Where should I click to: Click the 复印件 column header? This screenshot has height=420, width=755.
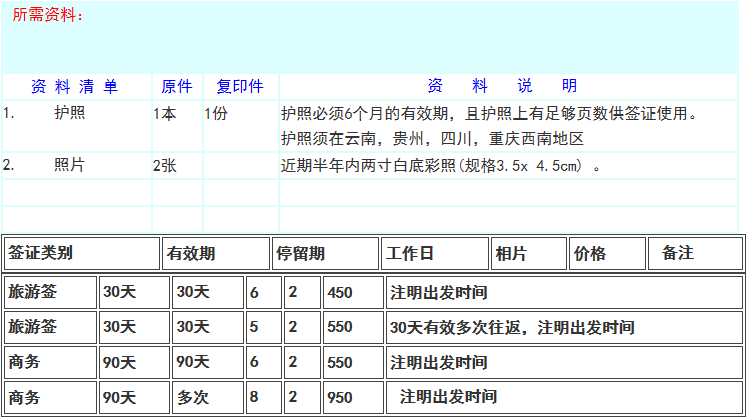pos(240,86)
